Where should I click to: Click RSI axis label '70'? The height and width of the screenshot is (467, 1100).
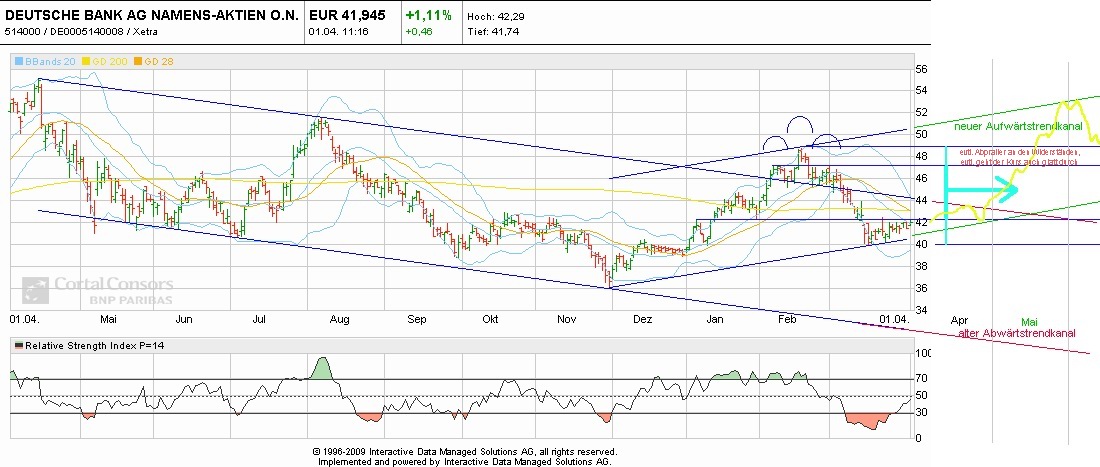[x=921, y=379]
